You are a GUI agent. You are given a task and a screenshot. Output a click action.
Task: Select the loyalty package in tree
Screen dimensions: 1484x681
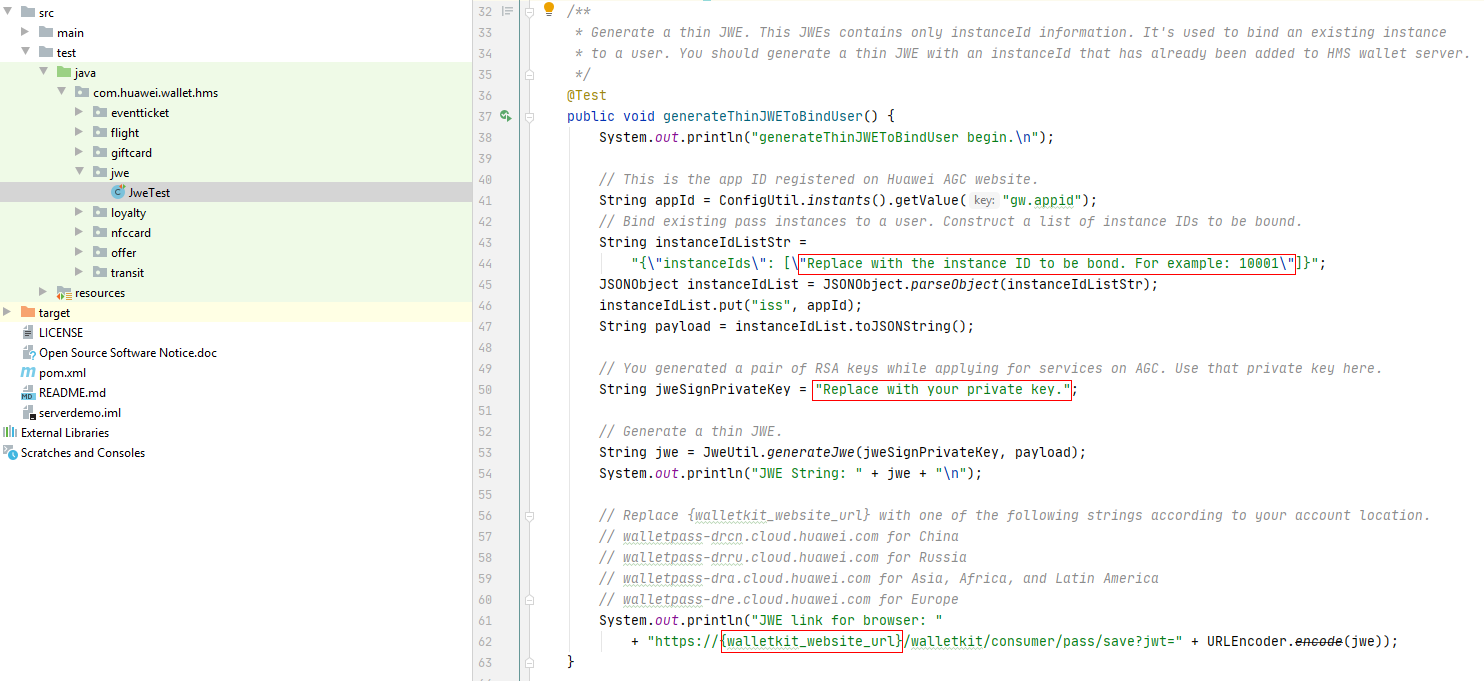tap(128, 213)
